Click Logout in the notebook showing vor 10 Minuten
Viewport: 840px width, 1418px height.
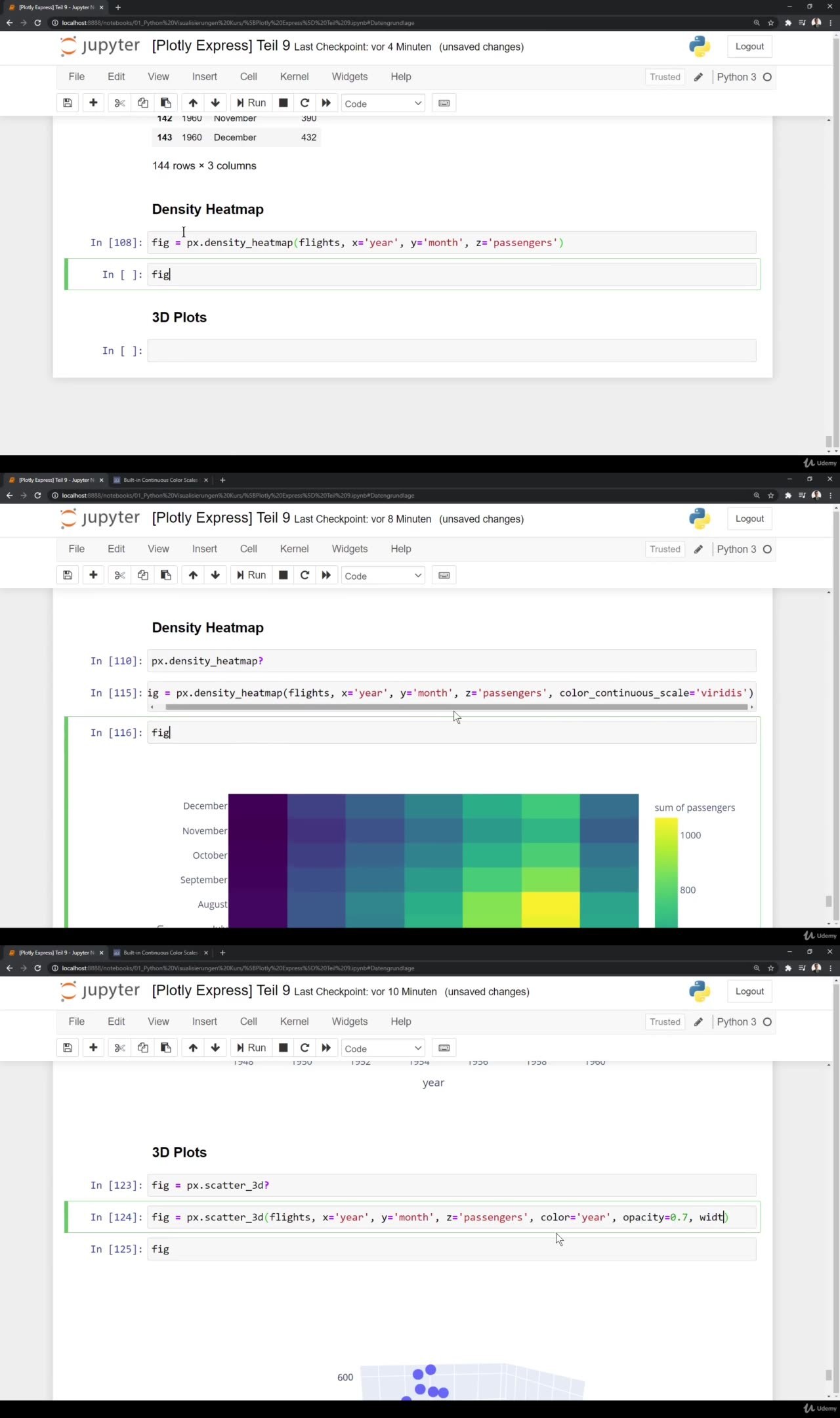tap(749, 991)
